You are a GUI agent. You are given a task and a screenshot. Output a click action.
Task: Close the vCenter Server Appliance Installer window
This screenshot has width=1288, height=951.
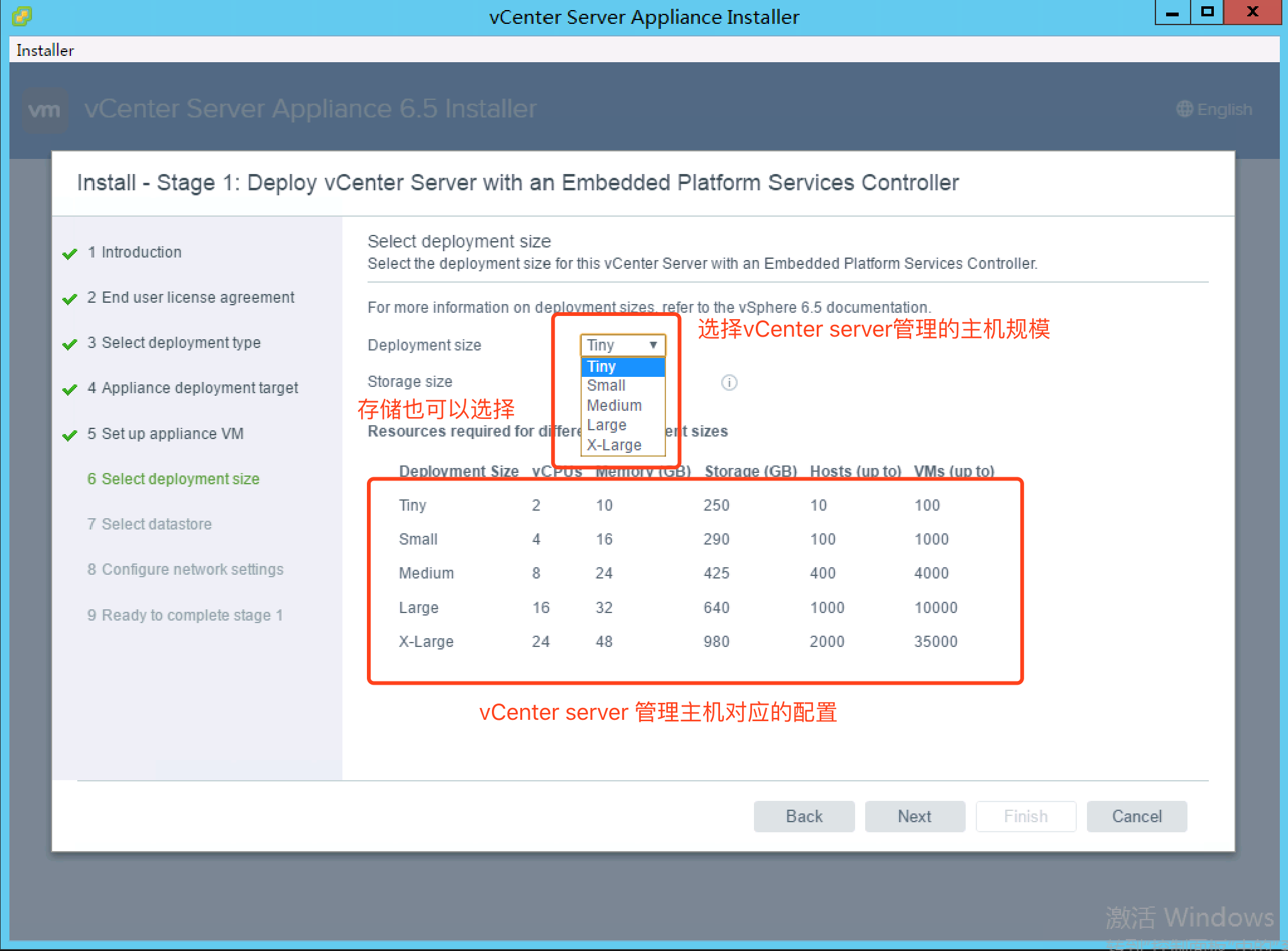(x=1252, y=12)
